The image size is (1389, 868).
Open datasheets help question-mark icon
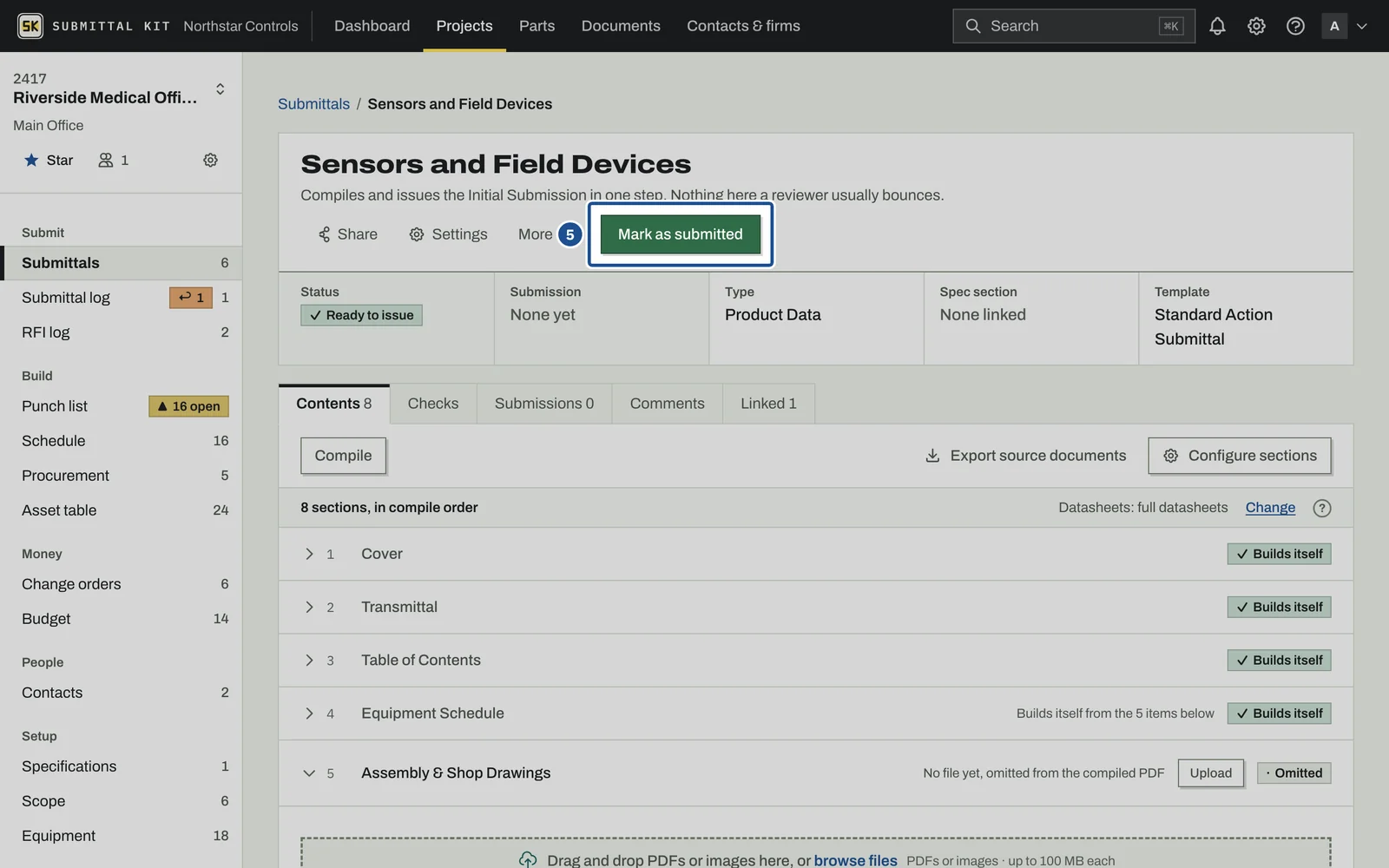click(x=1322, y=508)
